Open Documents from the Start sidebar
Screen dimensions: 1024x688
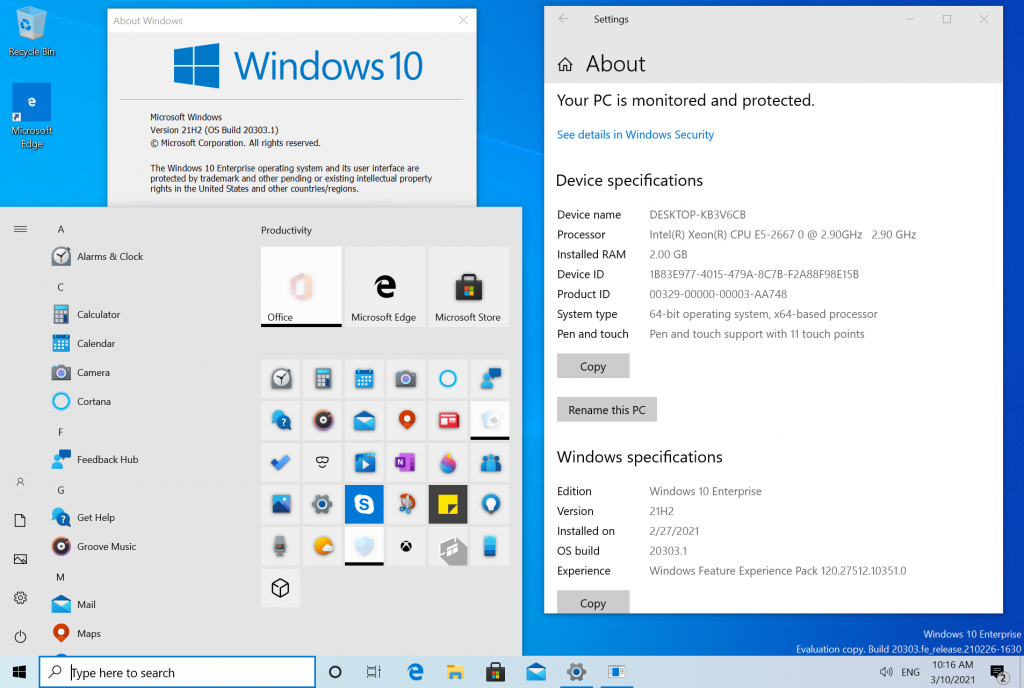20,520
